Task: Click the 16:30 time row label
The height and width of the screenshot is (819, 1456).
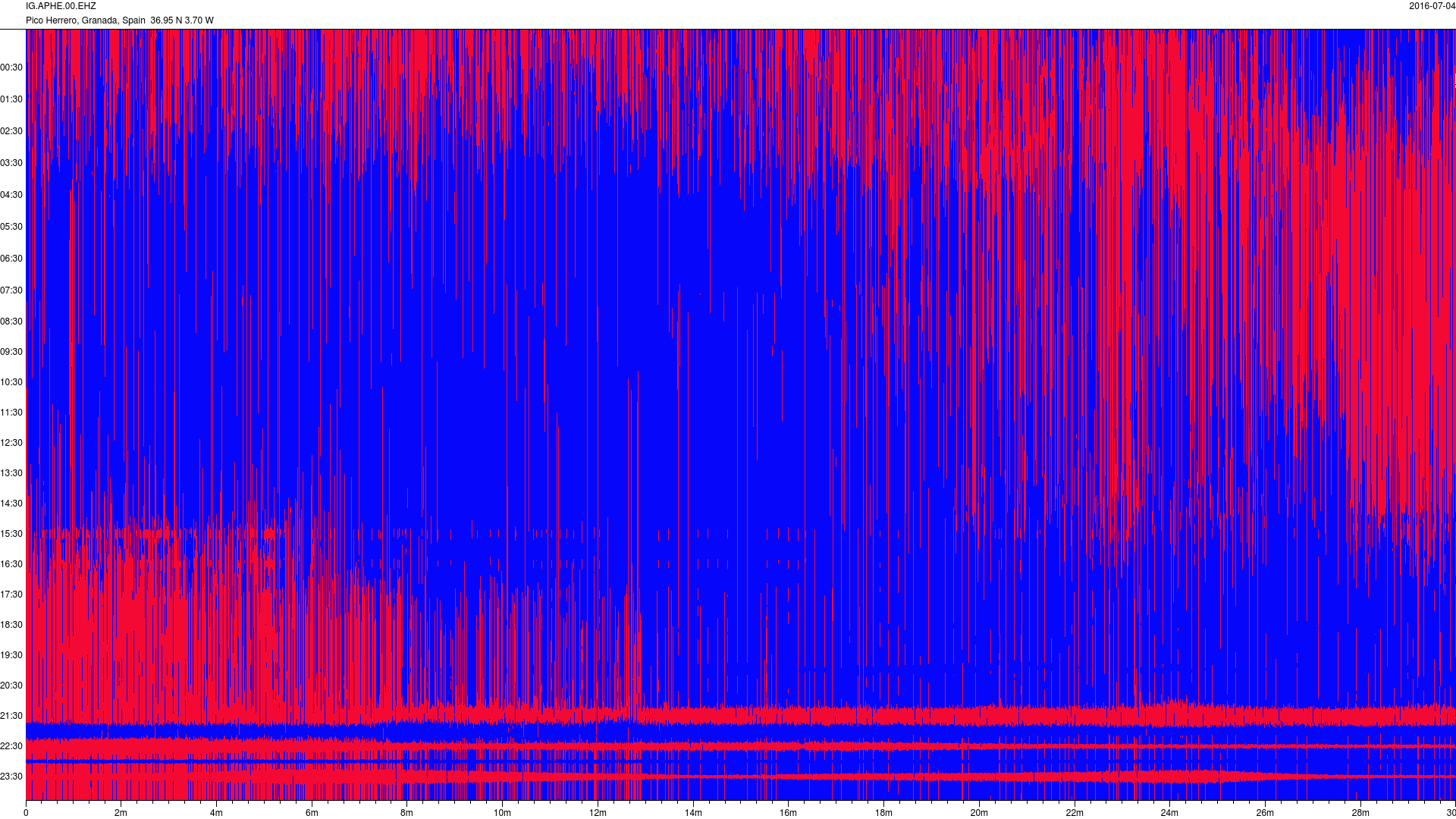Action: point(11,564)
